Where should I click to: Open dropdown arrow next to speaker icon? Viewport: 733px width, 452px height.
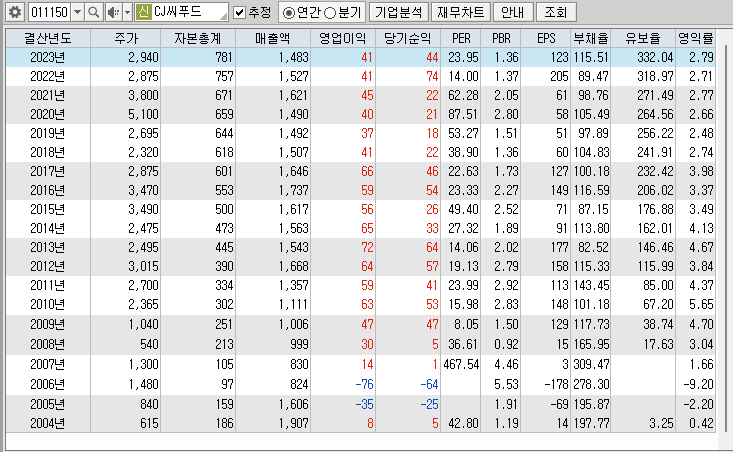[127, 12]
